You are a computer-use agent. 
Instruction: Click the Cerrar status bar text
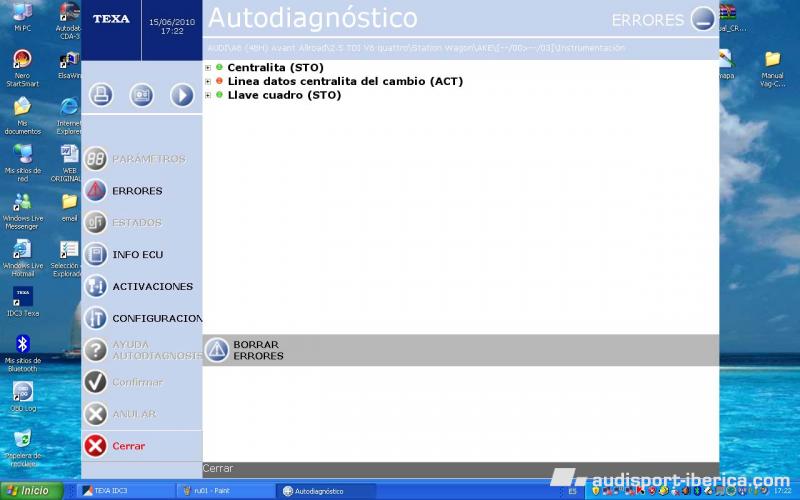(218, 468)
